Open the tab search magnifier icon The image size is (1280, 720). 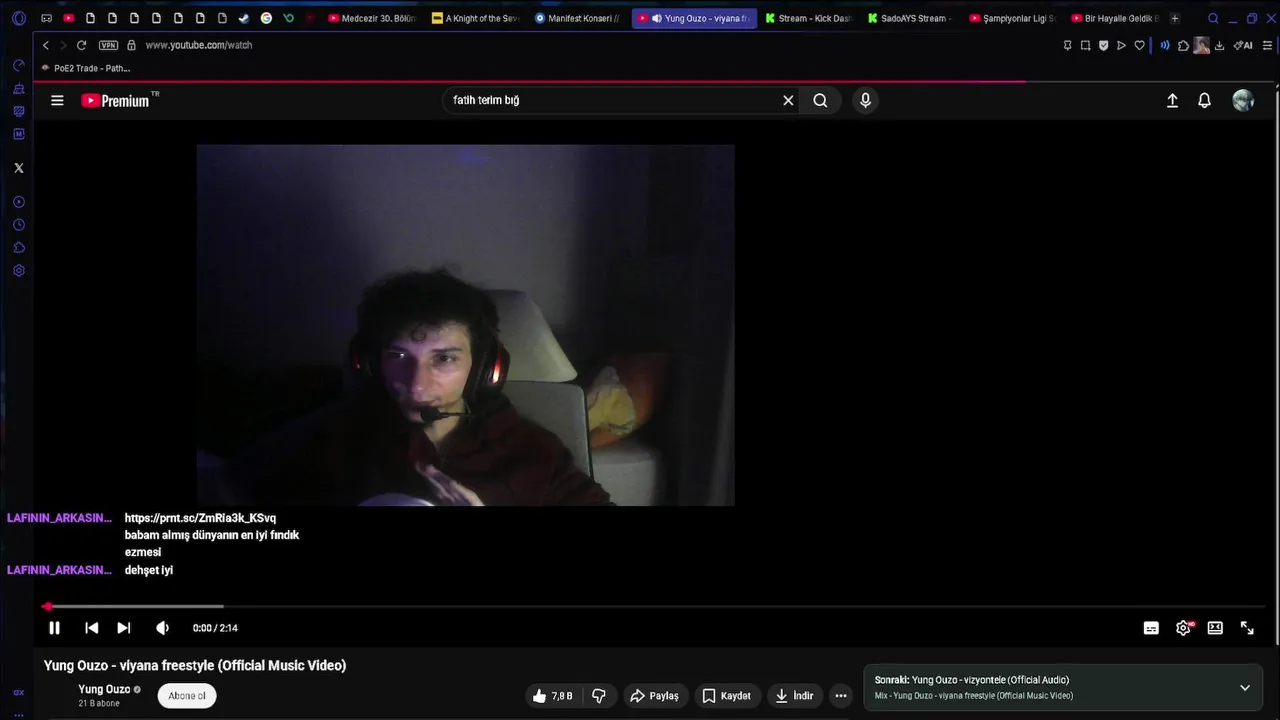tap(1213, 18)
